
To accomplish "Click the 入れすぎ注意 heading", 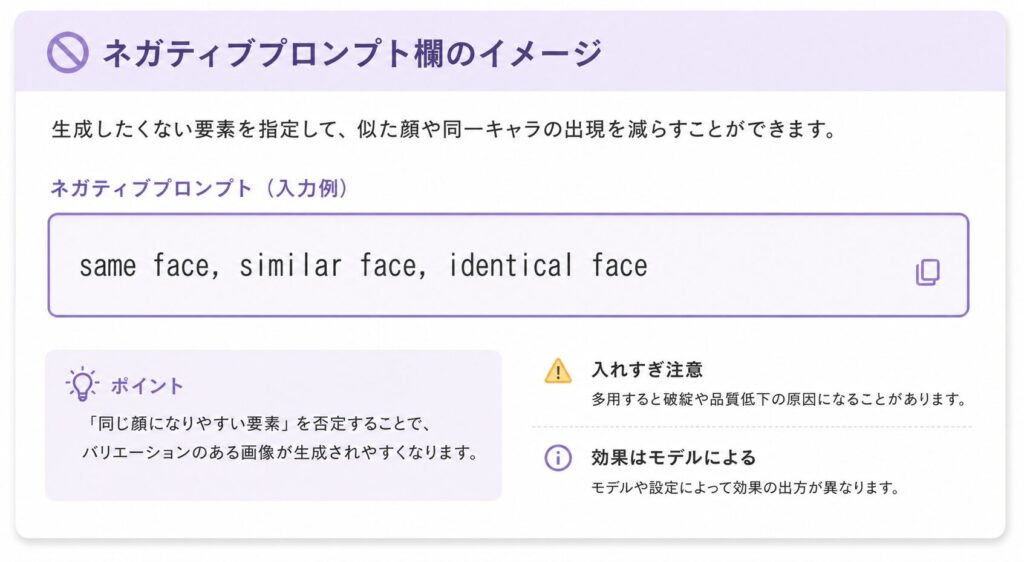I will tap(647, 370).
